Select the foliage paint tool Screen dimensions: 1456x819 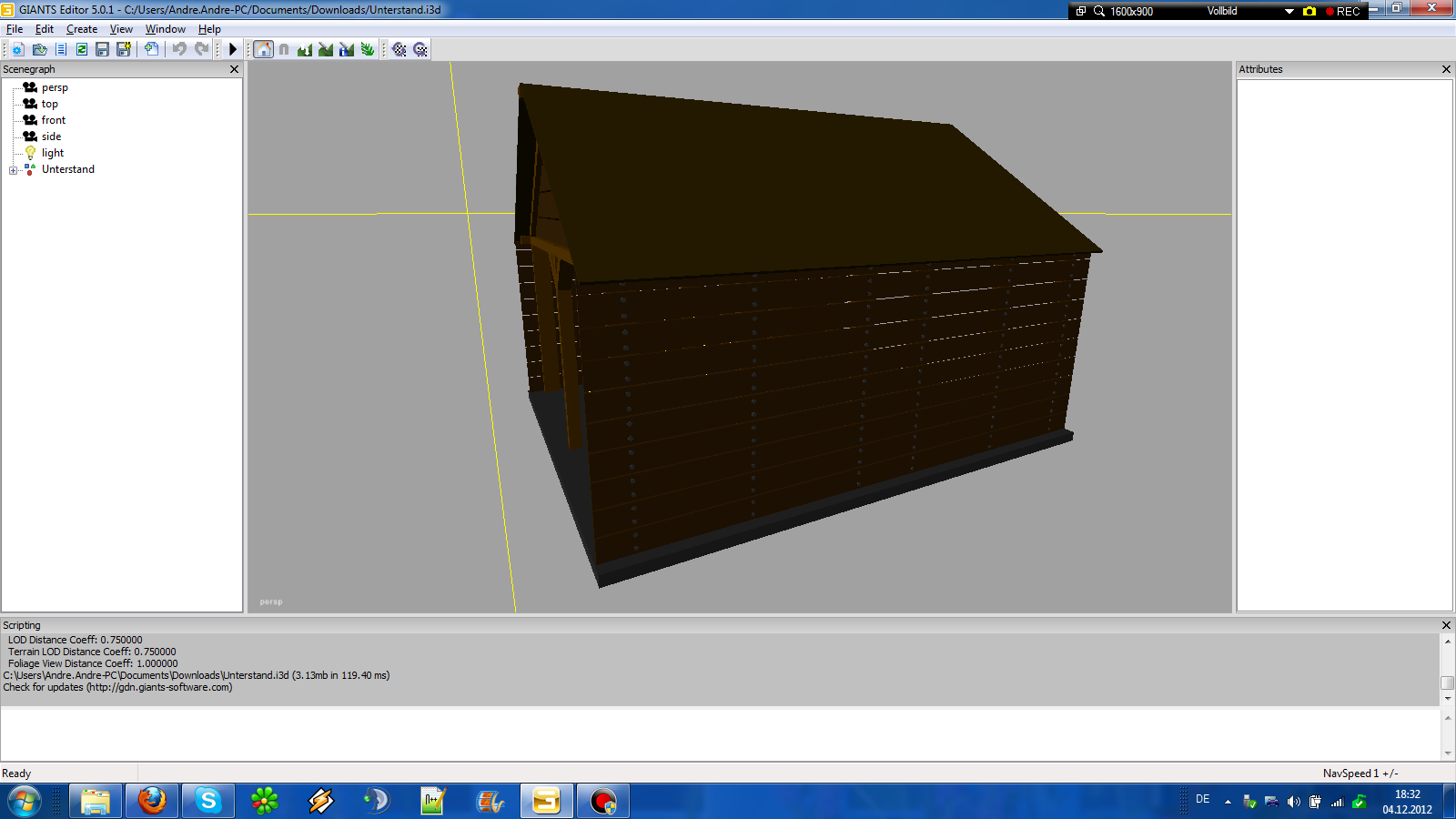368,49
